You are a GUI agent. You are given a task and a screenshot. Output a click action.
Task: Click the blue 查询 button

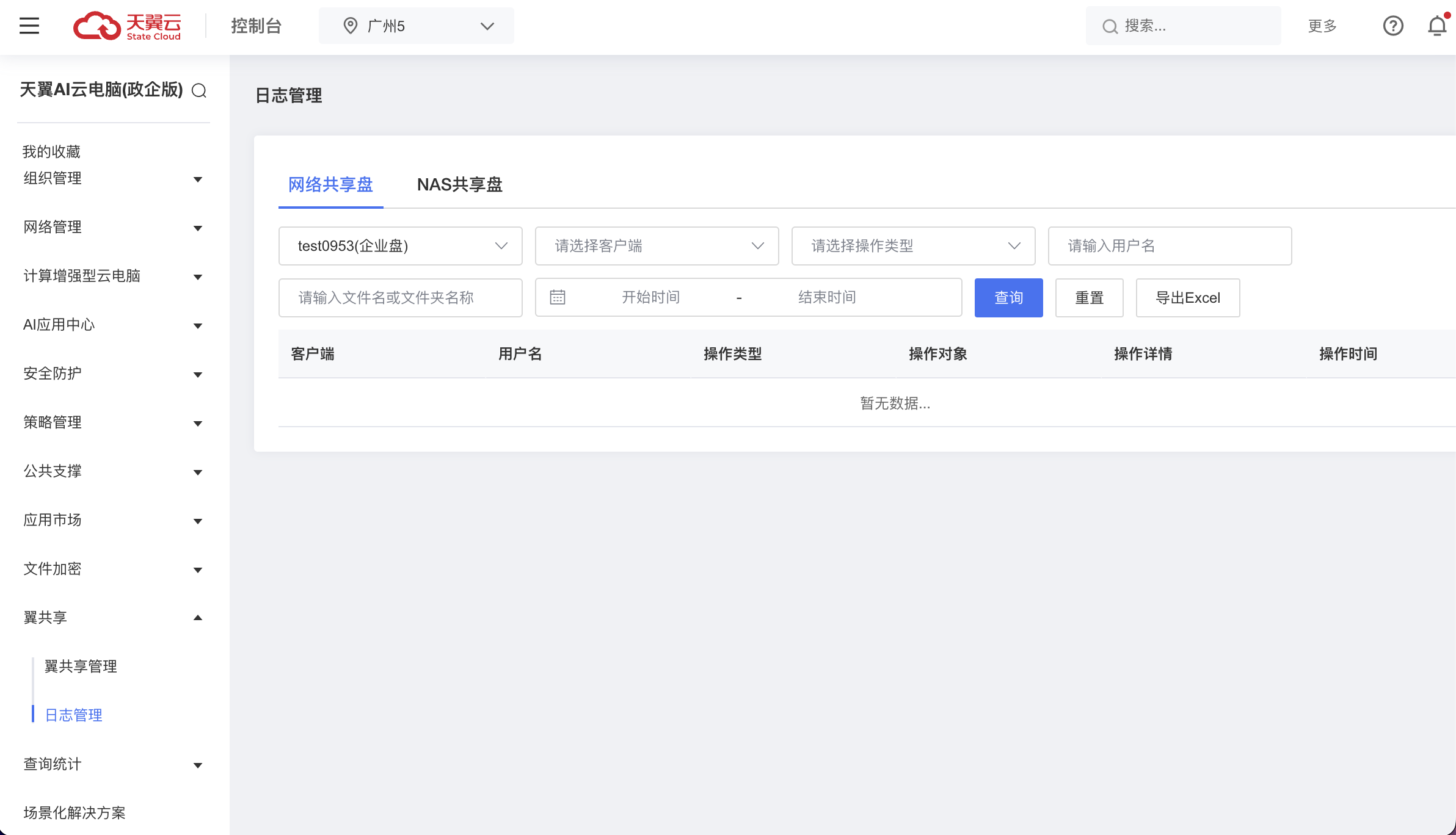(x=1008, y=298)
